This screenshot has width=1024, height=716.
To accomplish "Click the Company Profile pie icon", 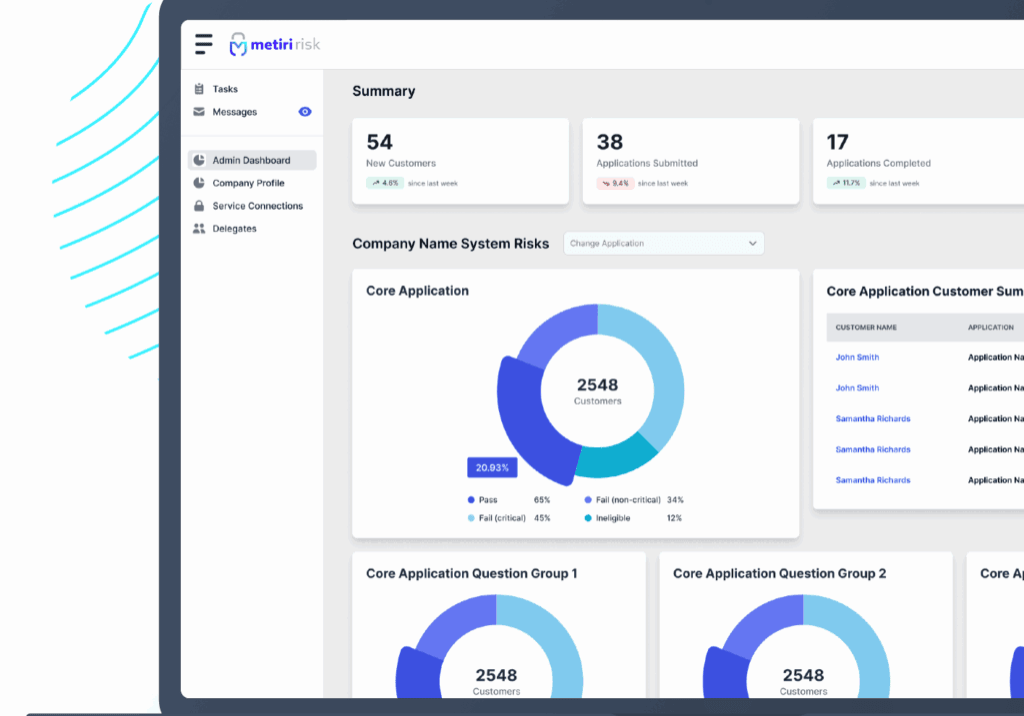I will point(199,183).
